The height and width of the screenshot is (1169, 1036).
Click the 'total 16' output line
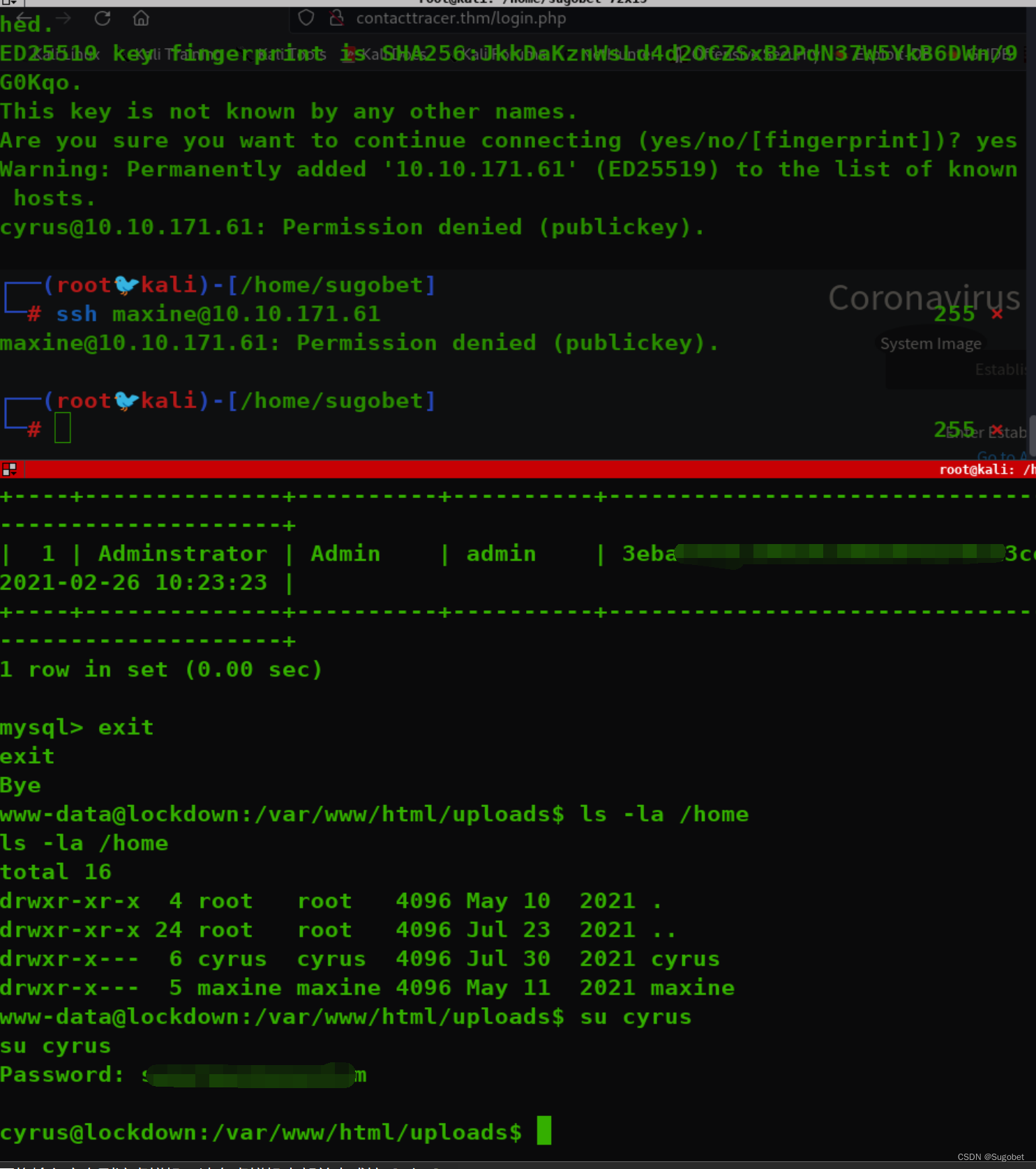coord(56,872)
